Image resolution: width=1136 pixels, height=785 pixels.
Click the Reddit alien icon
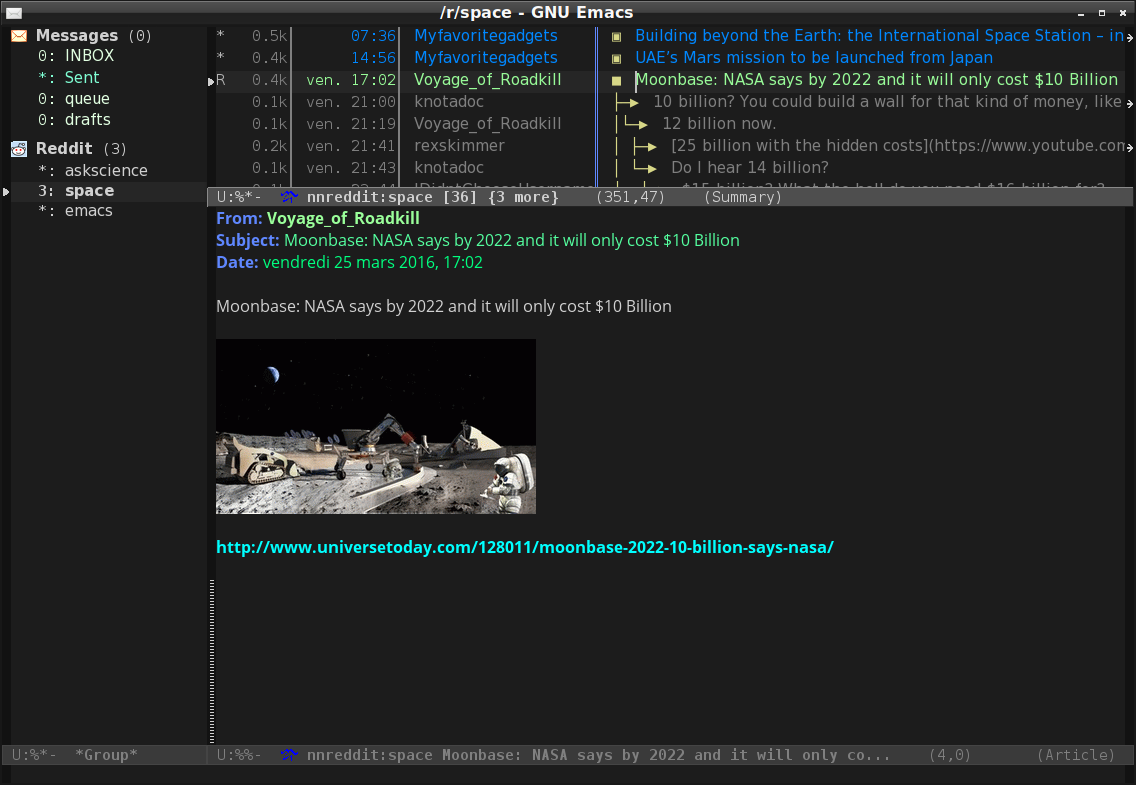click(x=19, y=148)
